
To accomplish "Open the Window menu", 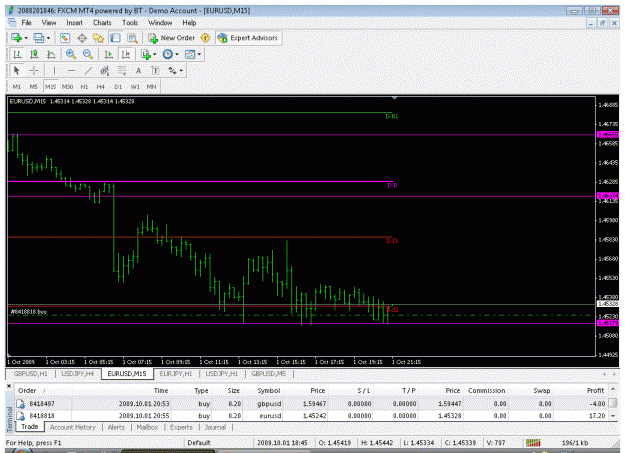I will point(160,23).
